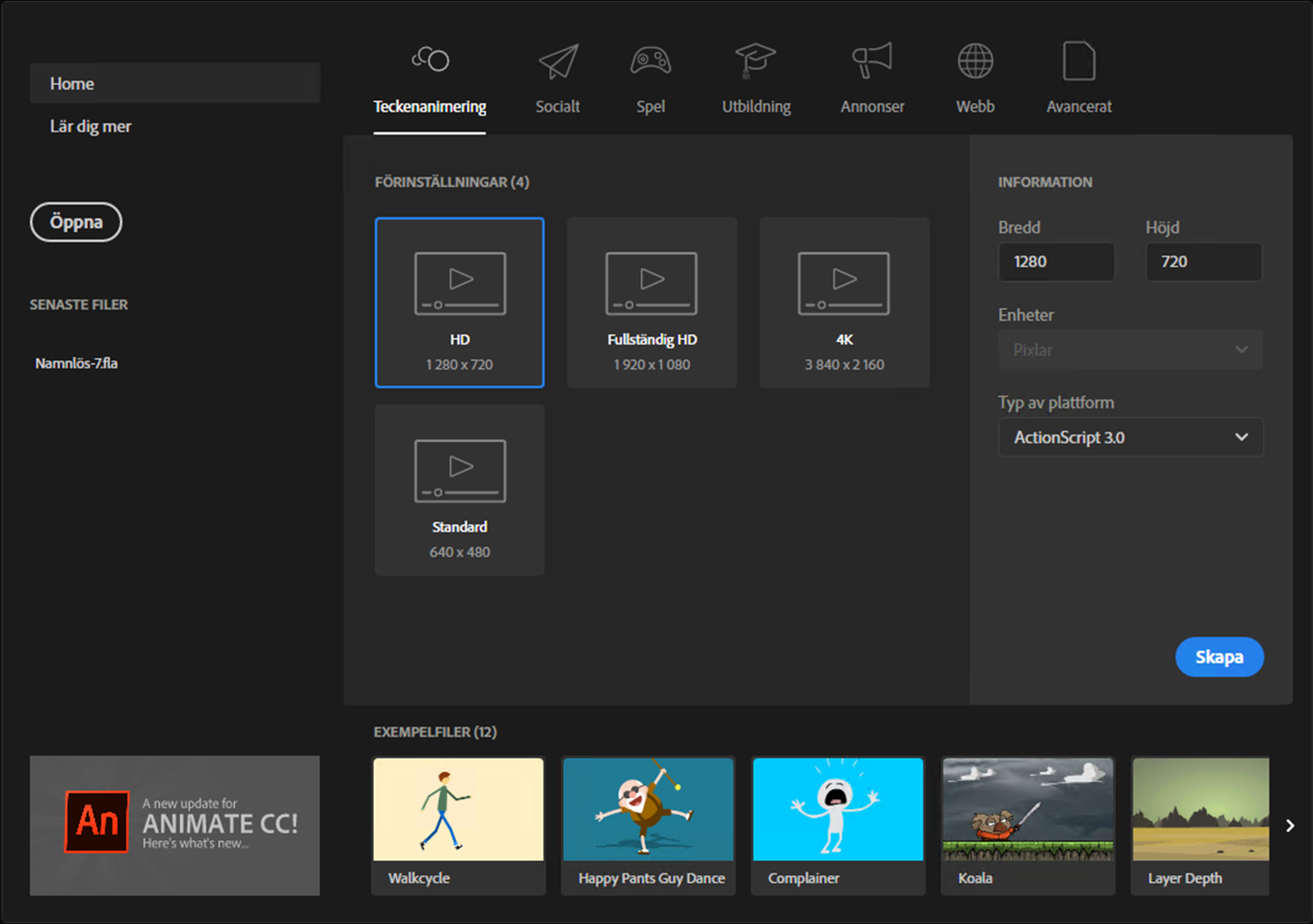This screenshot has width=1313, height=924.
Task: Click the Annonser megaphone icon
Action: (872, 60)
